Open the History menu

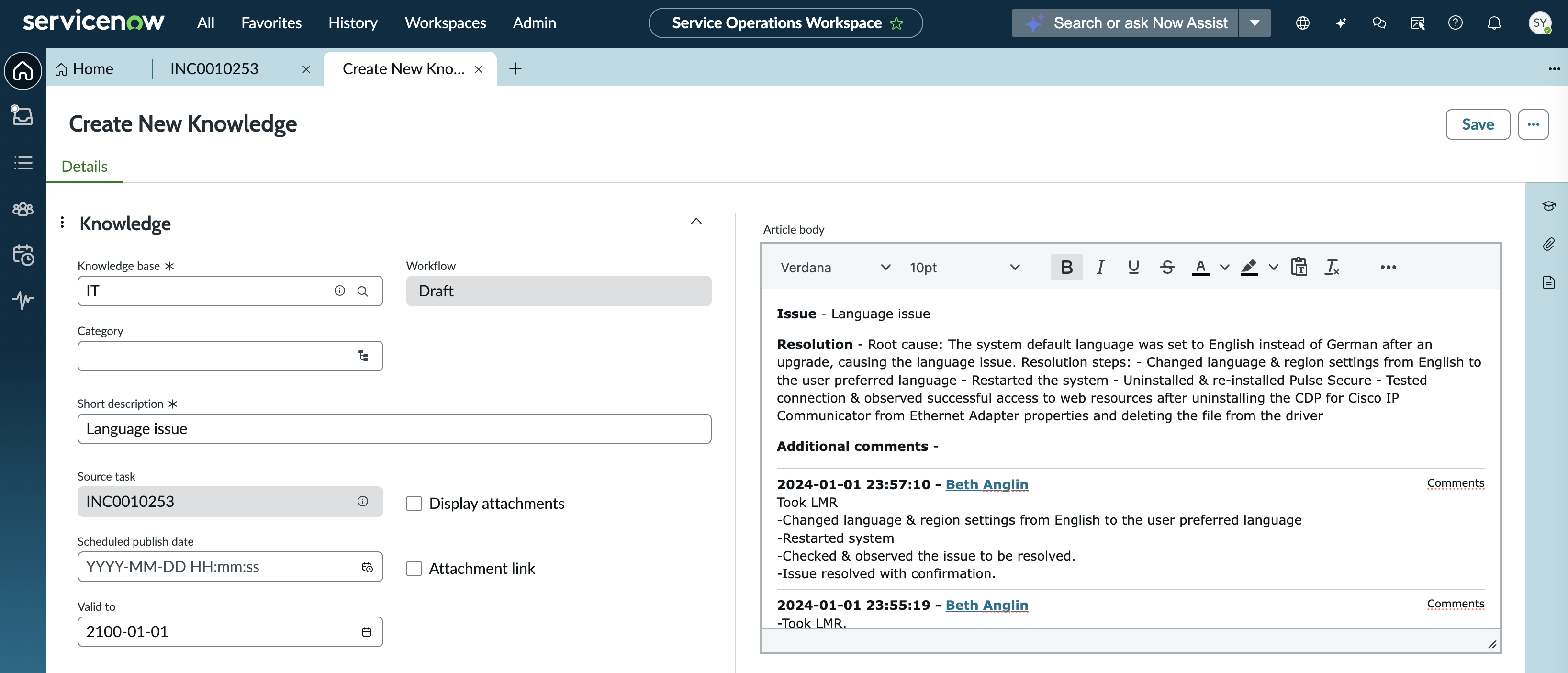coord(353,23)
